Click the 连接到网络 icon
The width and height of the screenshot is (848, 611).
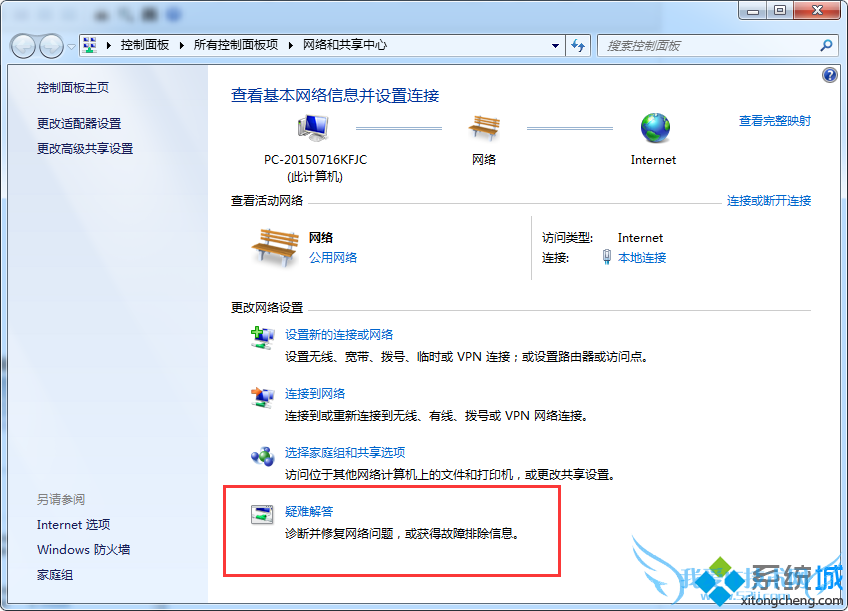[x=262, y=397]
